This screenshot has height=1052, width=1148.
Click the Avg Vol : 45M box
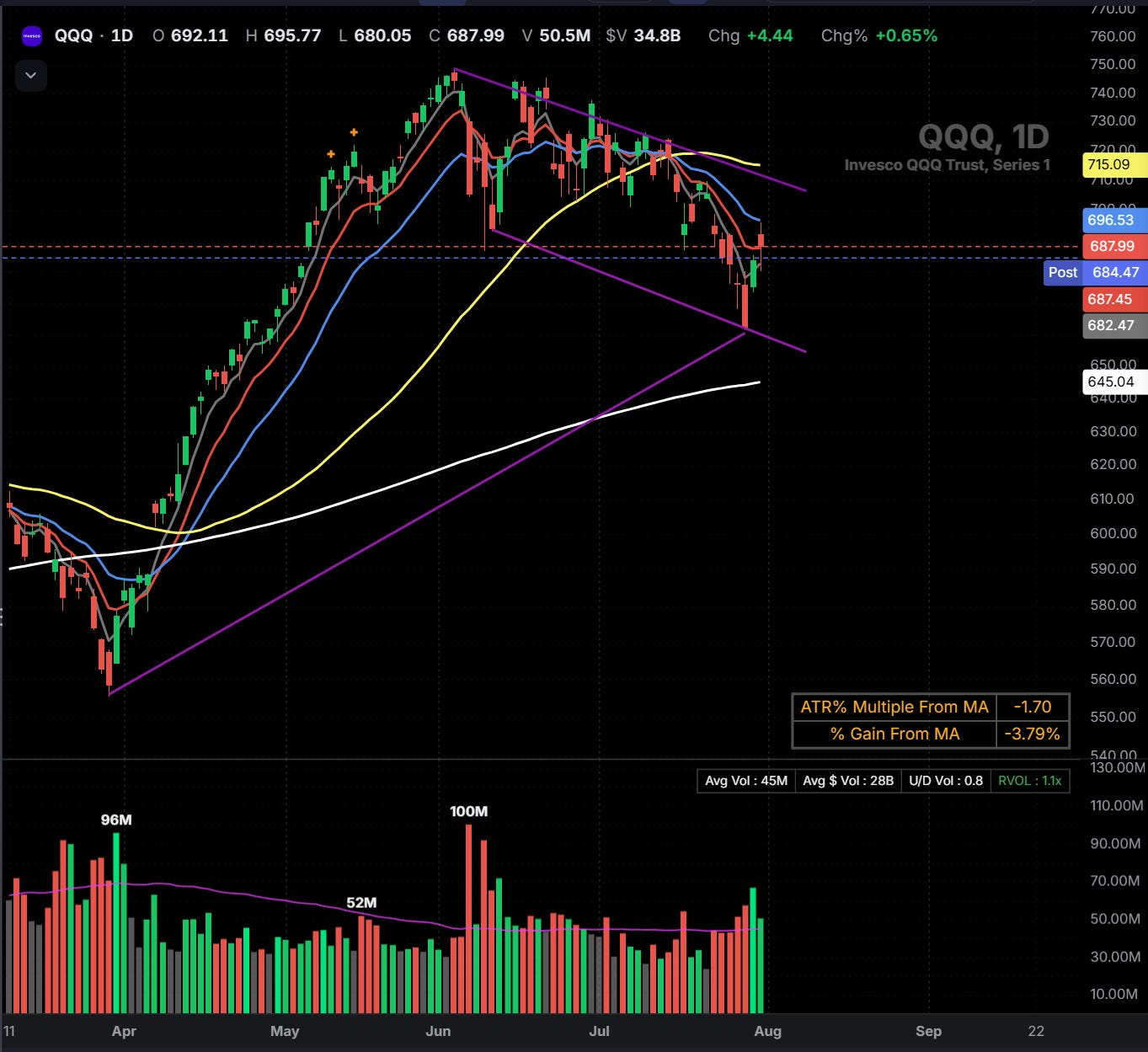click(746, 781)
